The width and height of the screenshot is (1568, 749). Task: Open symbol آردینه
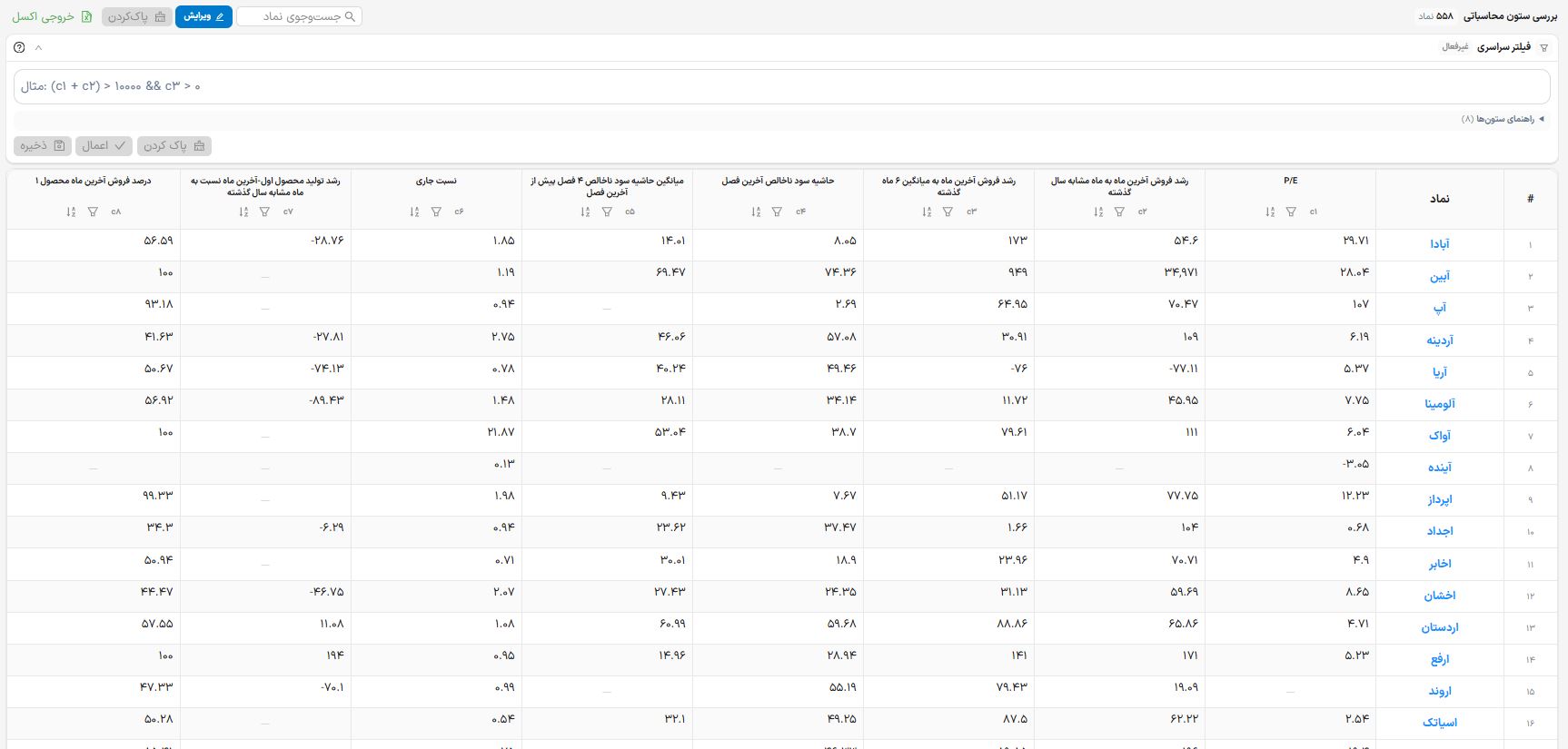pyautogui.click(x=1440, y=340)
